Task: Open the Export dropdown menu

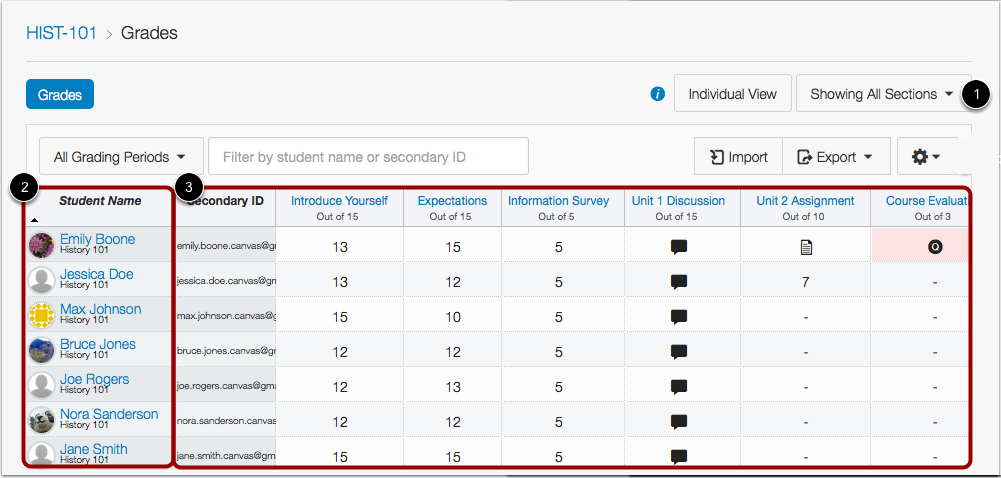Action: 835,157
